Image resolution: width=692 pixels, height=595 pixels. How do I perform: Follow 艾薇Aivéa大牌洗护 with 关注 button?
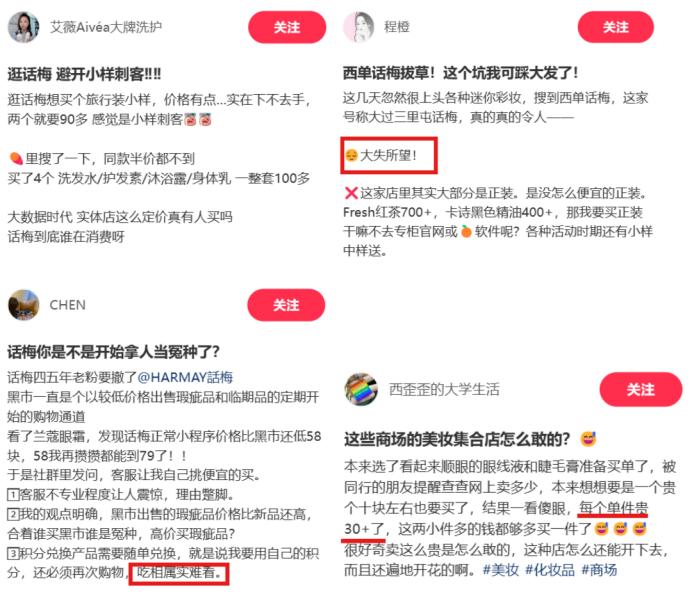point(287,27)
